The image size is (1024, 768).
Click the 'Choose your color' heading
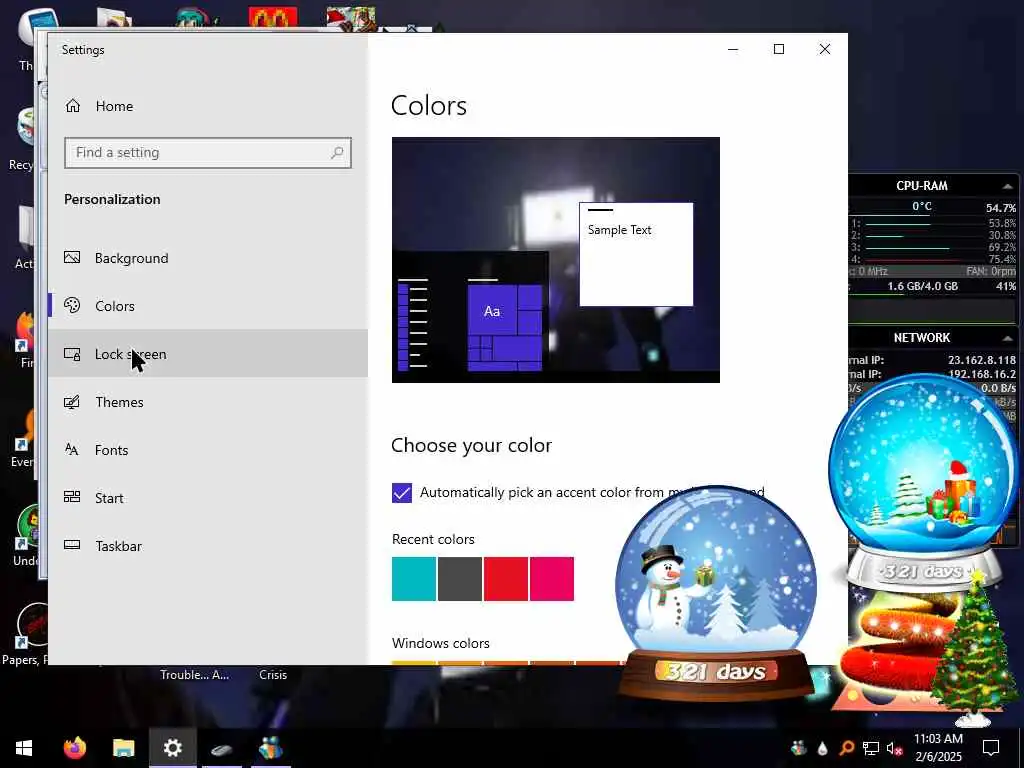(472, 445)
